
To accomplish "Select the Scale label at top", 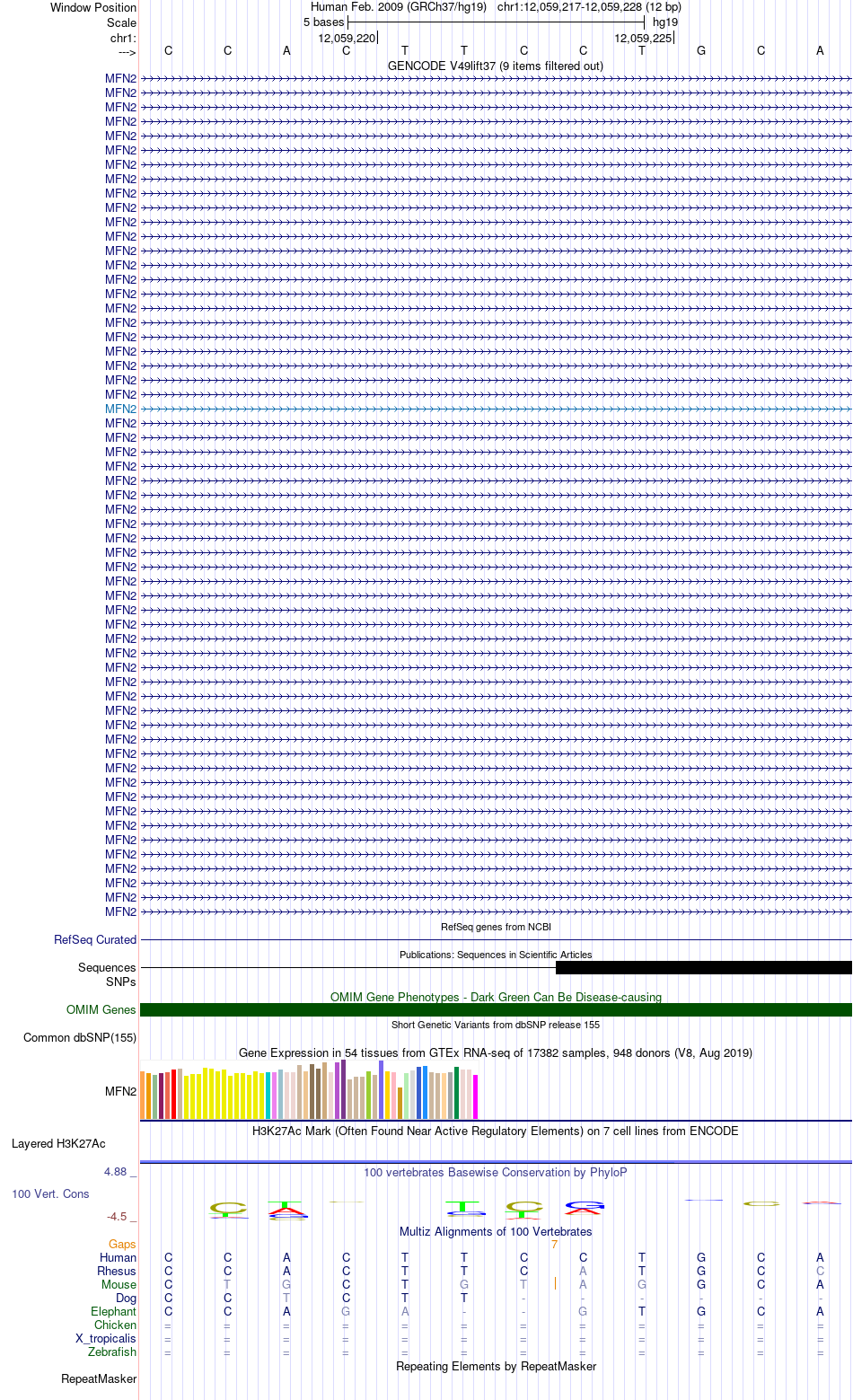I will point(121,22).
